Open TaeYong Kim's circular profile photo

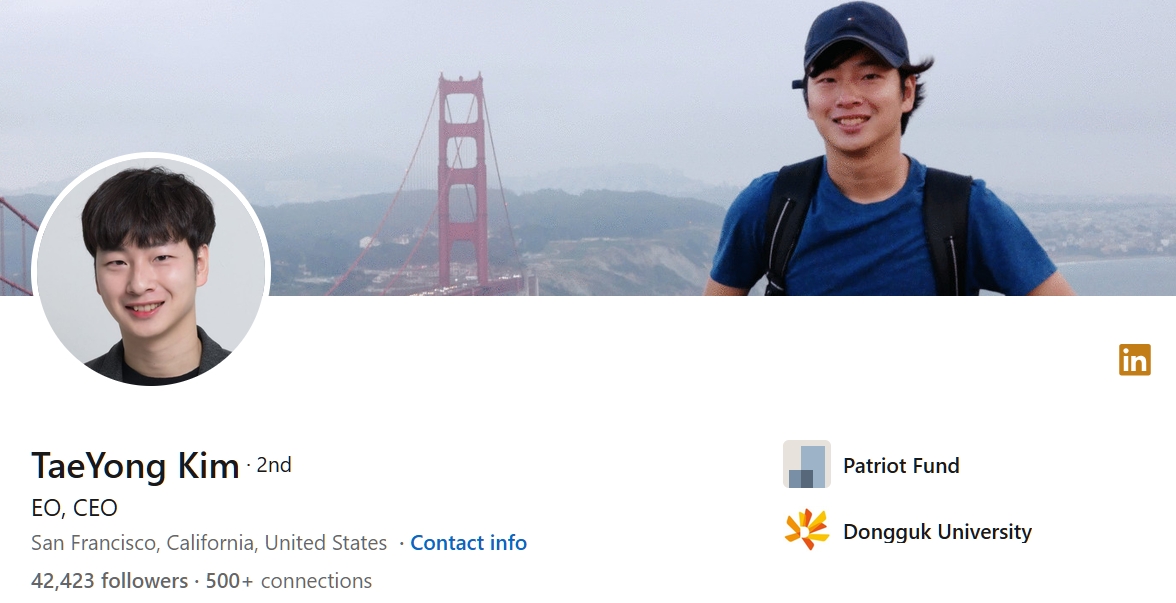click(x=151, y=270)
